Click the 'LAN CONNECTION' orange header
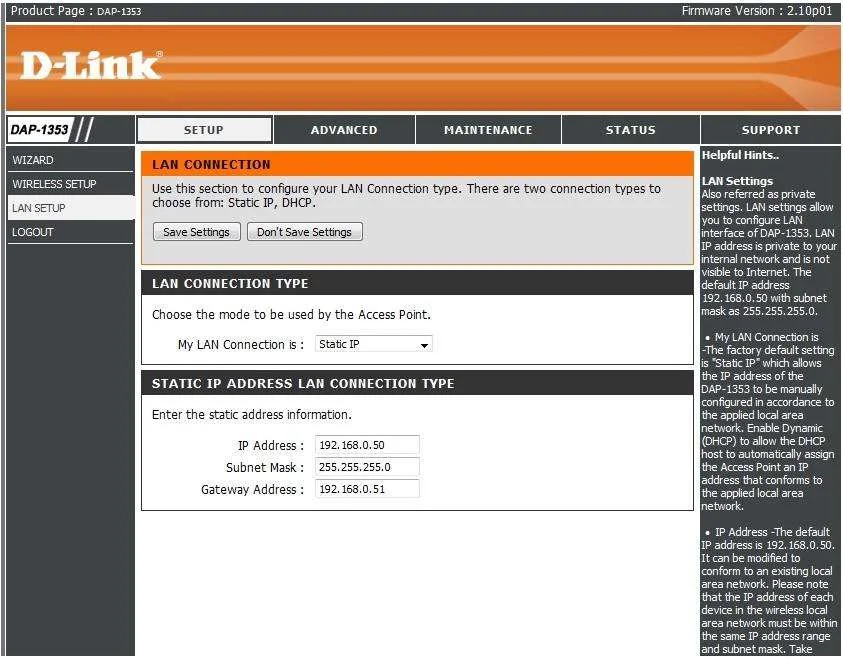Screen dimensions: 843x658 pyautogui.click(x=417, y=164)
